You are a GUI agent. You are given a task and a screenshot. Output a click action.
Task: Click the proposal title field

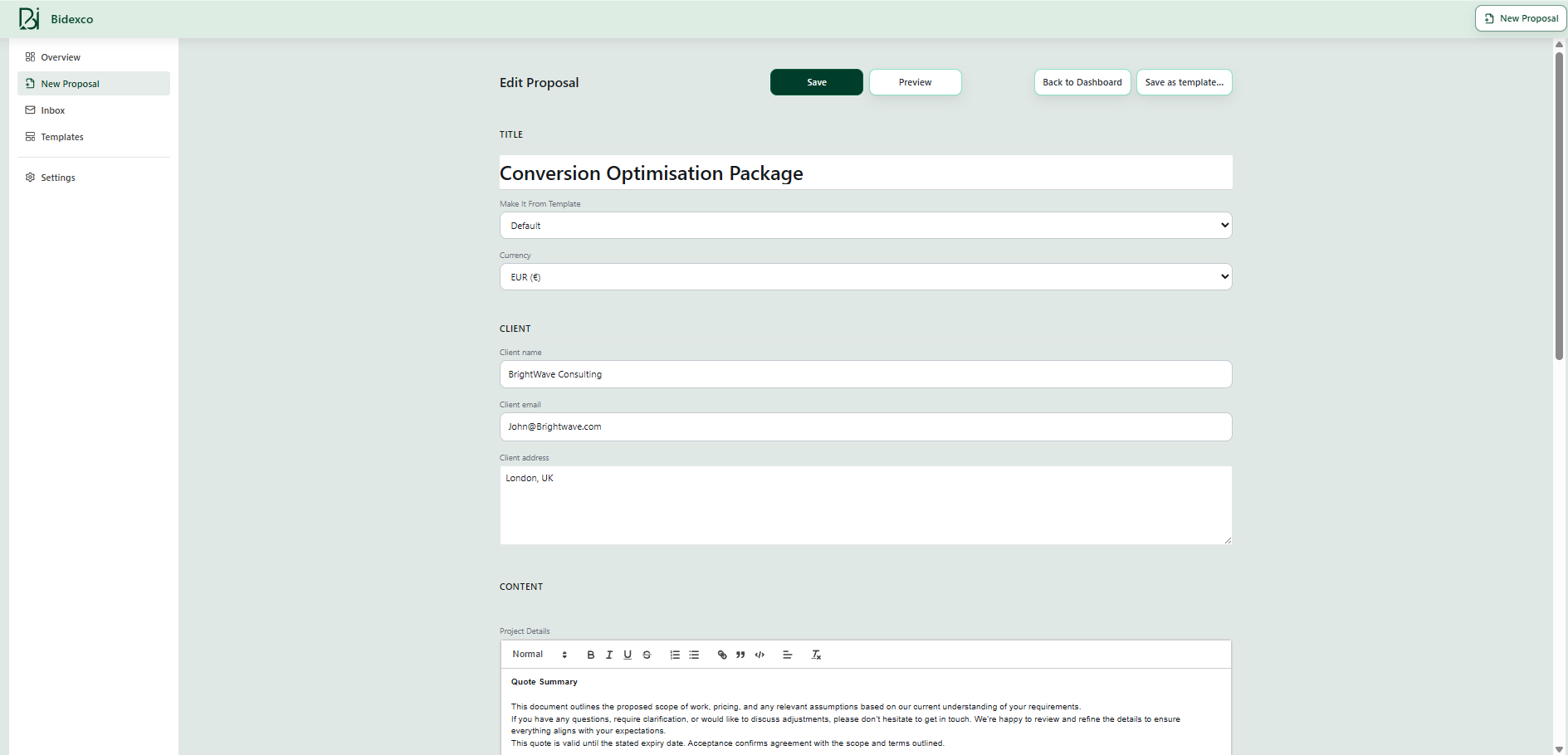[x=866, y=173]
